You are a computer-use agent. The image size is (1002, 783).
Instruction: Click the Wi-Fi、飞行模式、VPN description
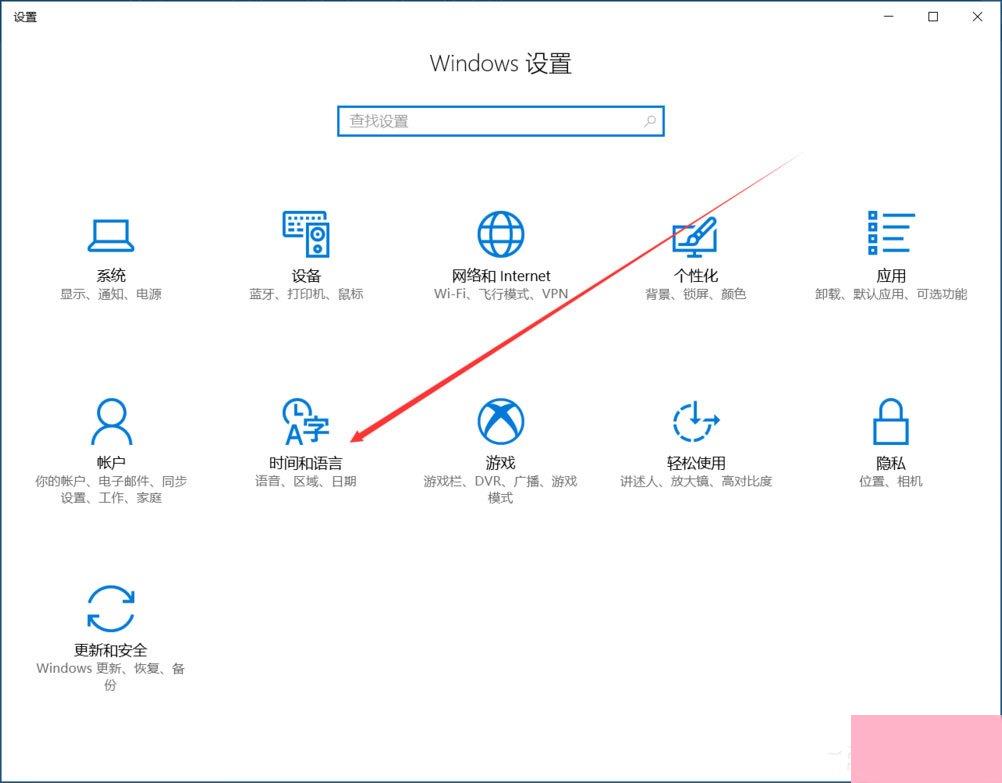(501, 294)
